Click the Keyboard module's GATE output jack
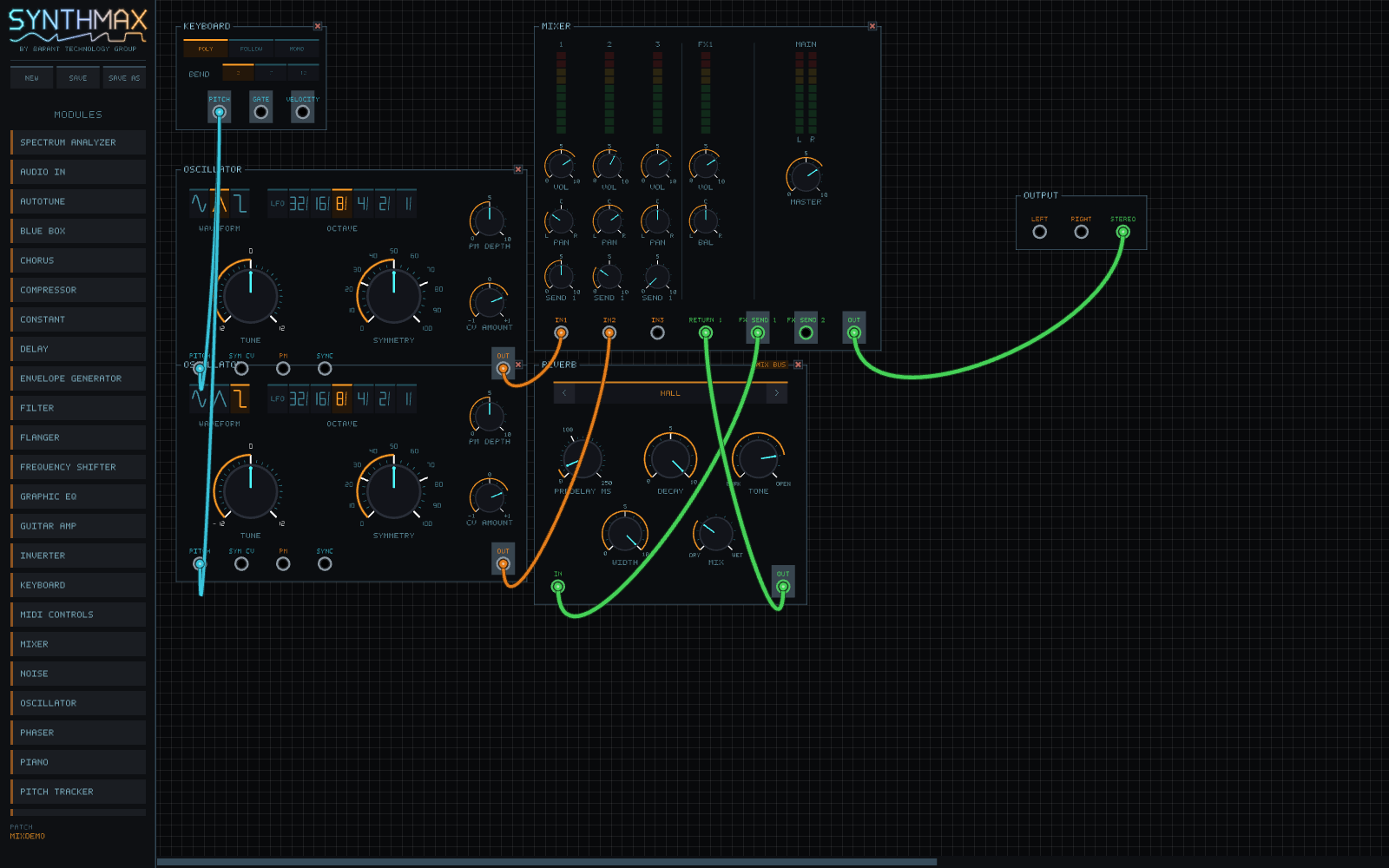This screenshot has height=868, width=1389. pos(261,112)
